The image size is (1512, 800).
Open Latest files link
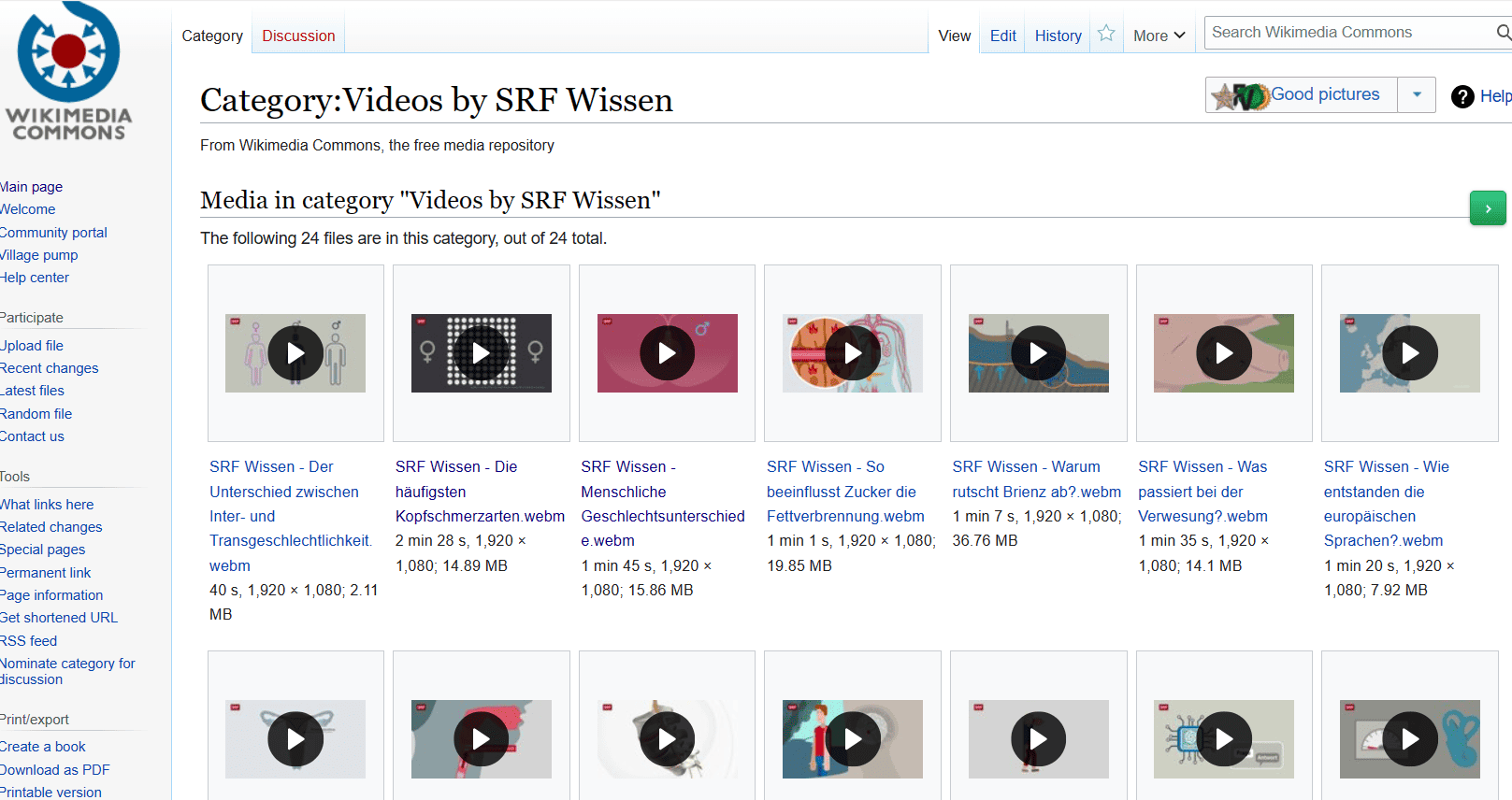pos(32,391)
